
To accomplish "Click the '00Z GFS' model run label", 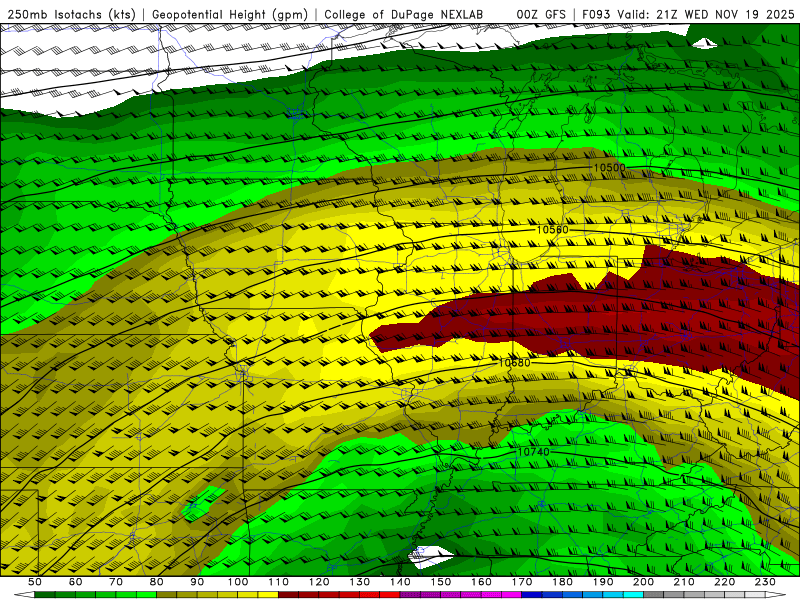I will [541, 15].
